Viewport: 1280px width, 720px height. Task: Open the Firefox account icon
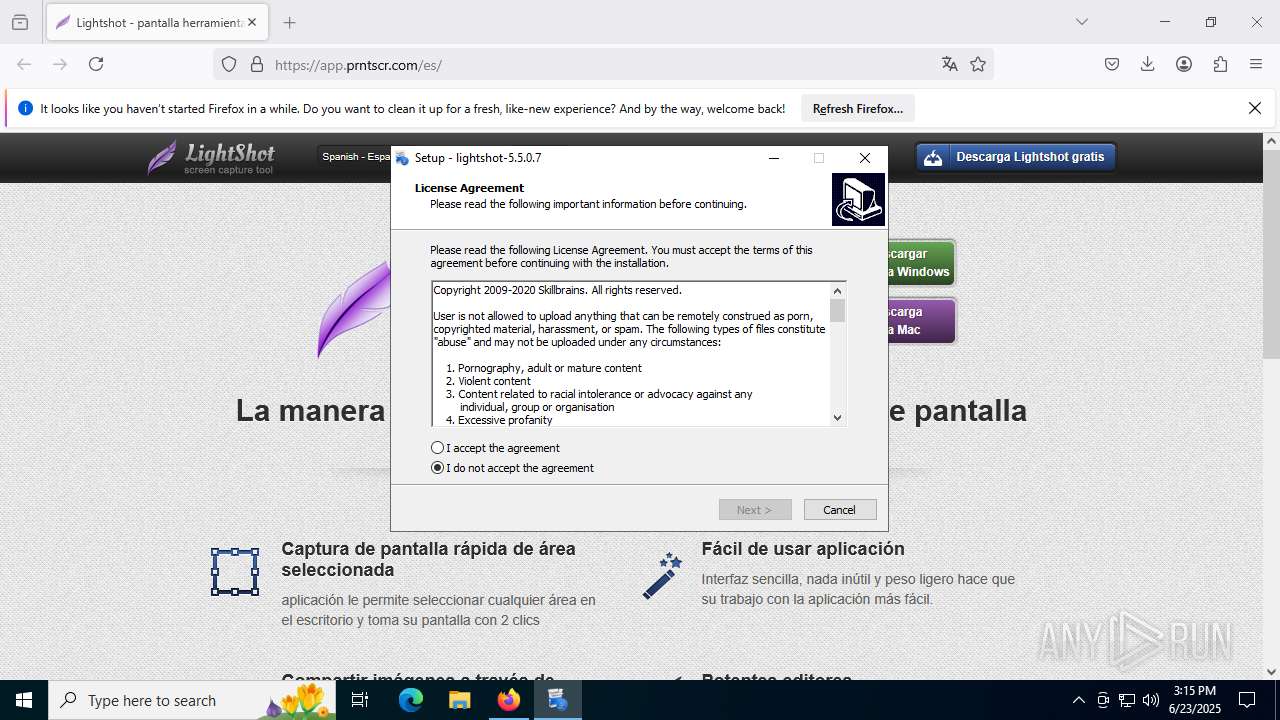(x=1184, y=64)
